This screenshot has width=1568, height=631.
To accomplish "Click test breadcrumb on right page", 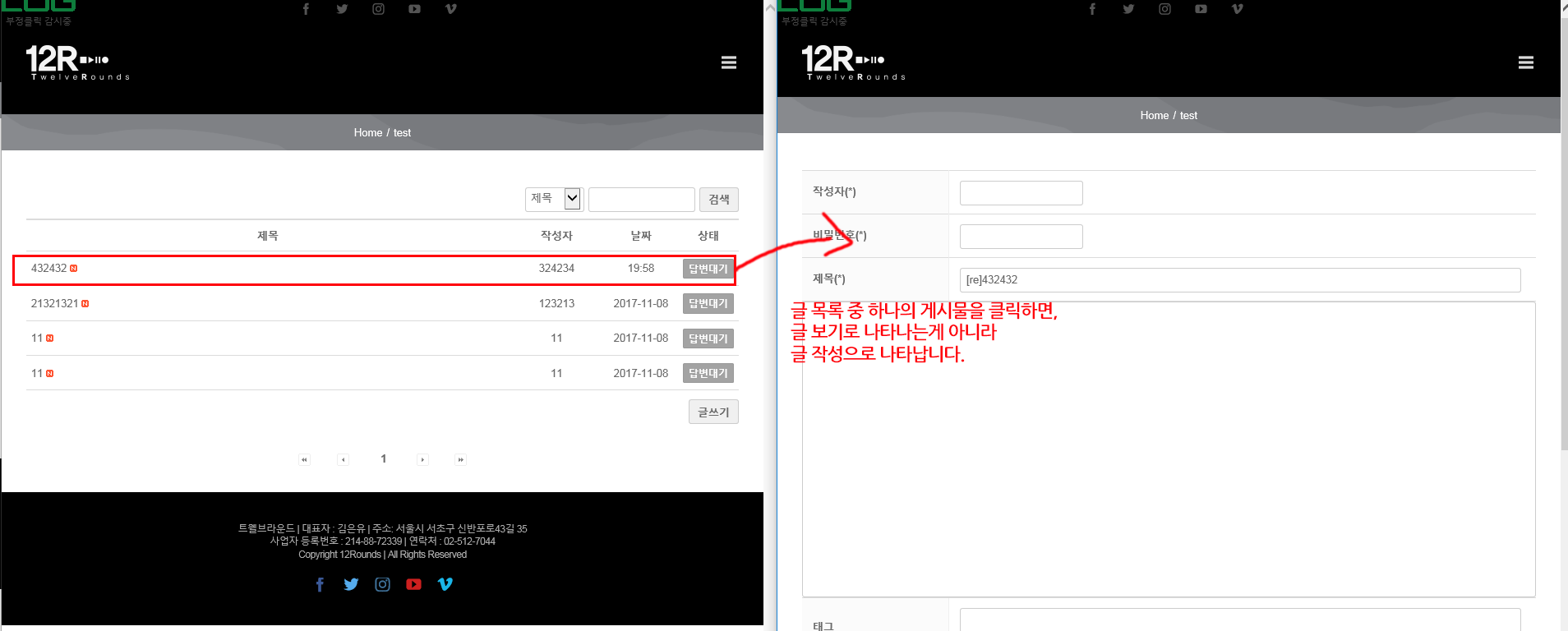I will (1188, 116).
